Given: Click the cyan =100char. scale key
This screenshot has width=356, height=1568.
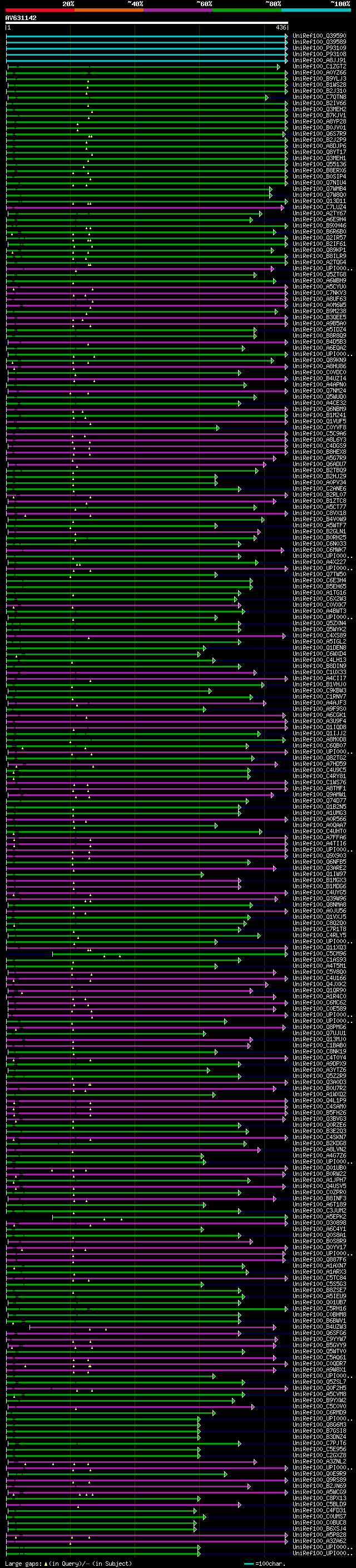Looking at the screenshot, I should (264, 1563).
